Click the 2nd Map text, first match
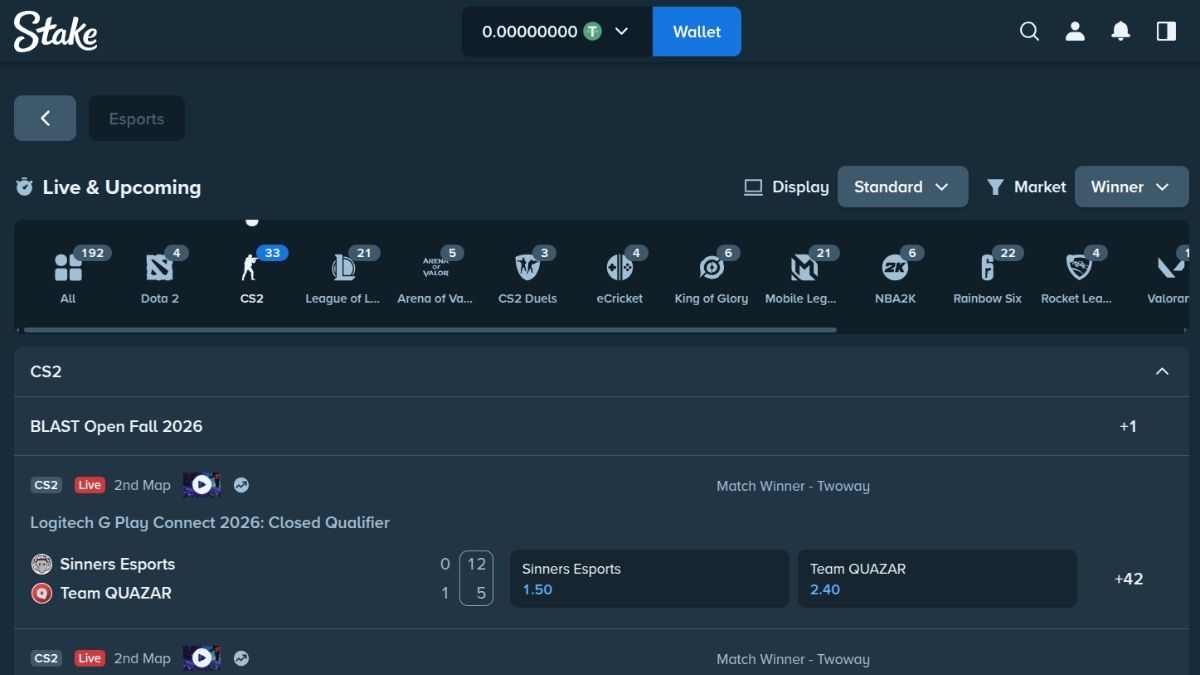Image resolution: width=1200 pixels, height=675 pixels. coord(142,485)
